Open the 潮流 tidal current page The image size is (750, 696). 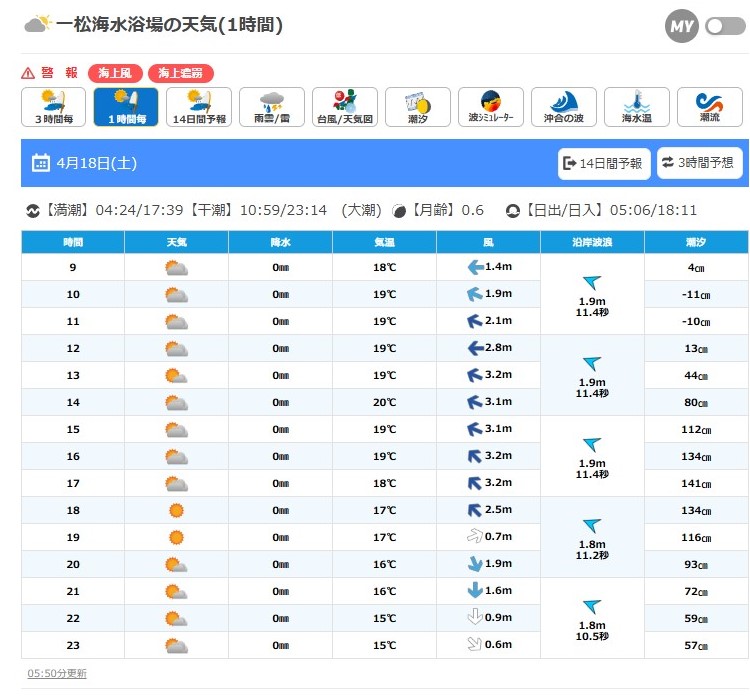[x=709, y=107]
